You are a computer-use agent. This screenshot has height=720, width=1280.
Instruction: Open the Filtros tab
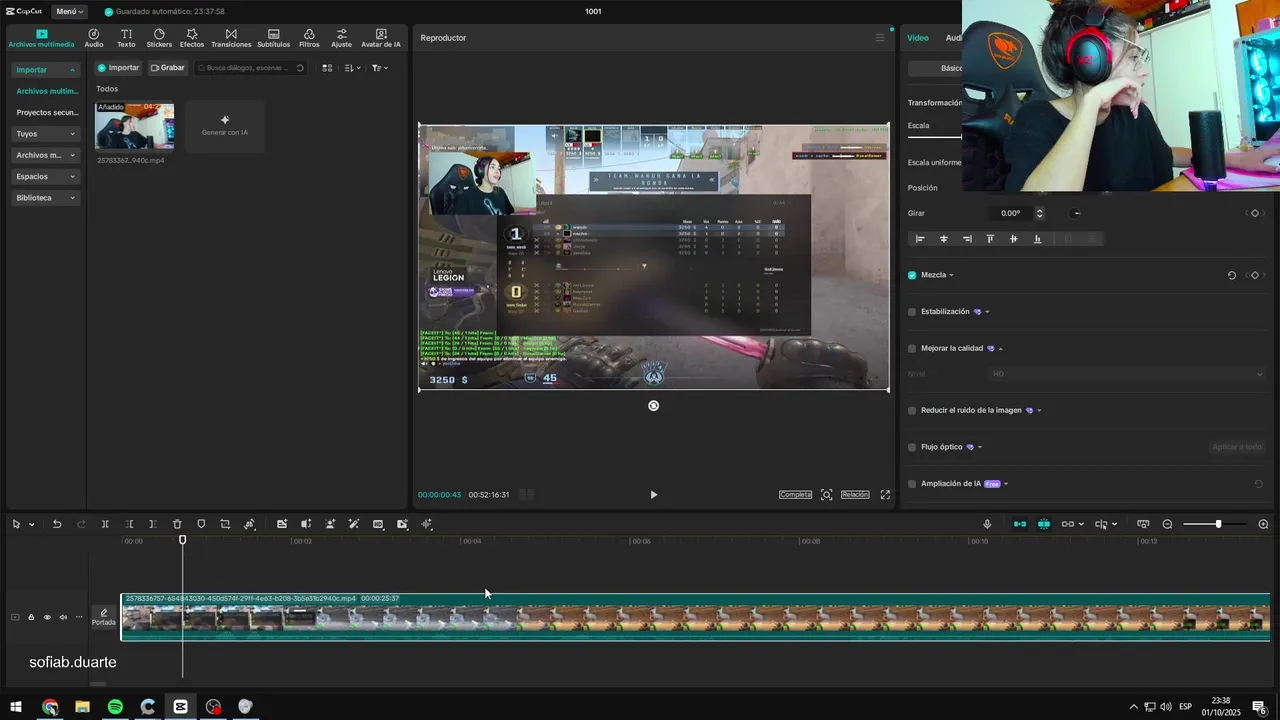(309, 38)
